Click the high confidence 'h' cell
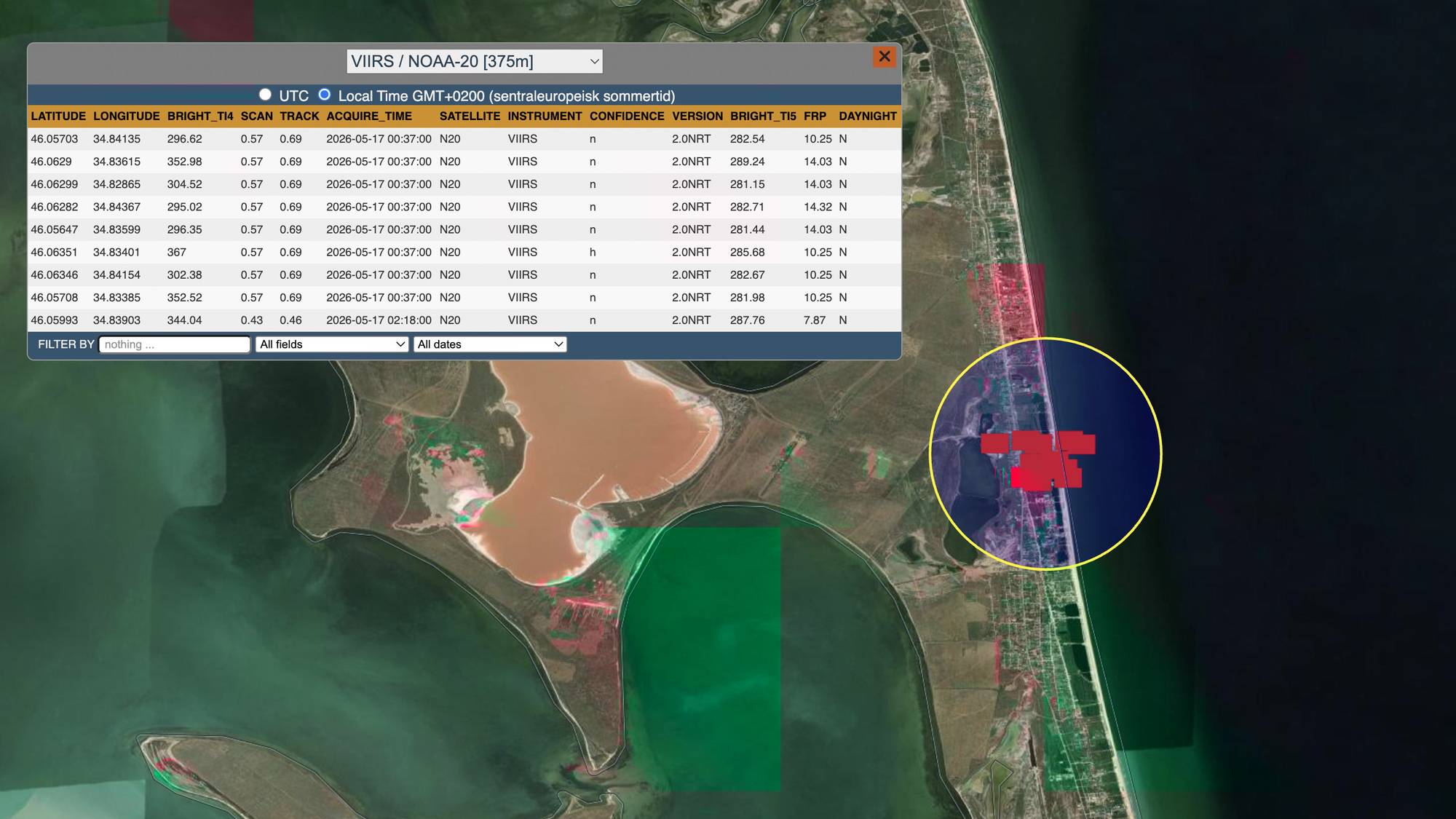This screenshot has height=819, width=1456. [x=593, y=252]
